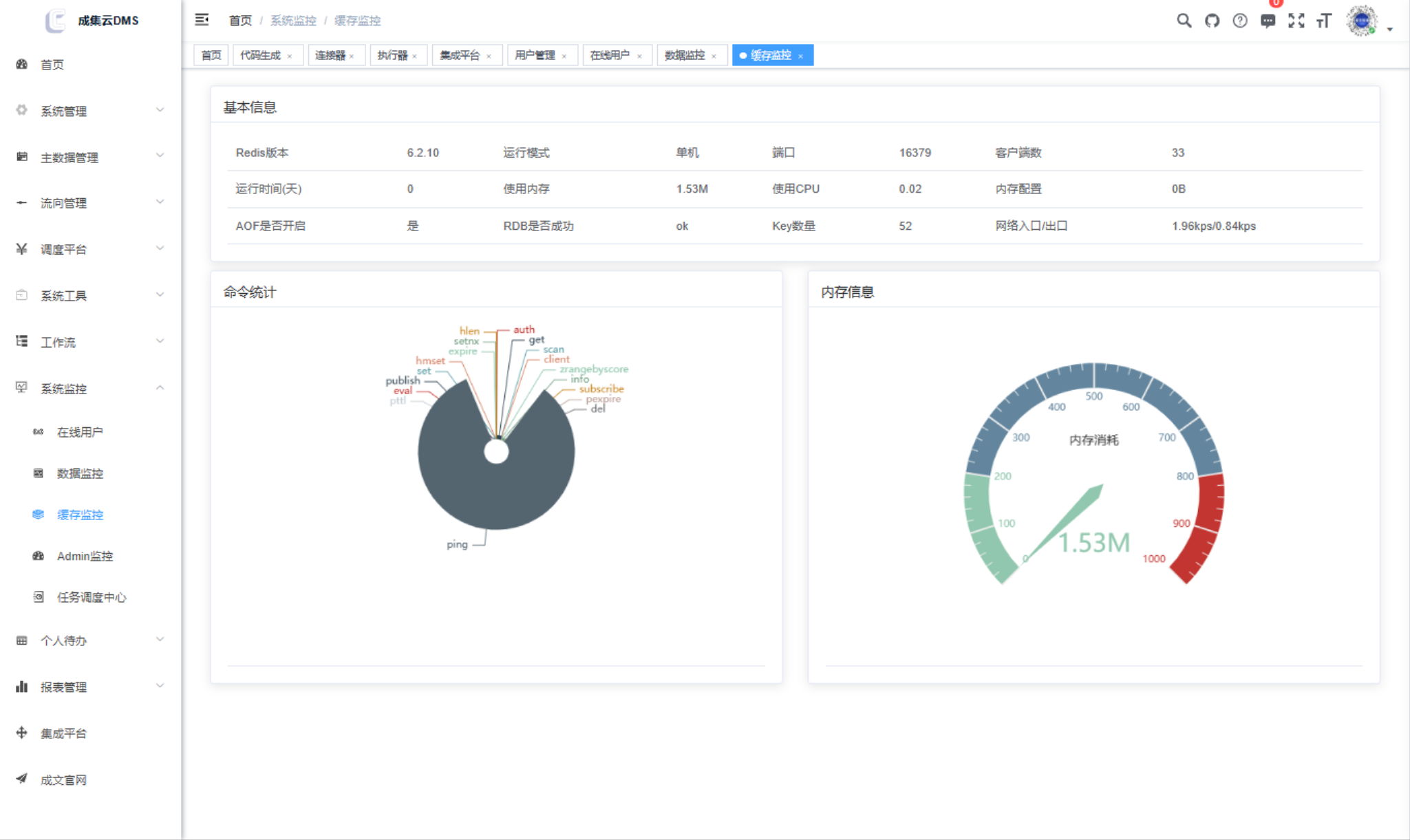Image resolution: width=1410 pixels, height=840 pixels.
Task: Click the 1.53M gauge value
Action: [x=1093, y=543]
